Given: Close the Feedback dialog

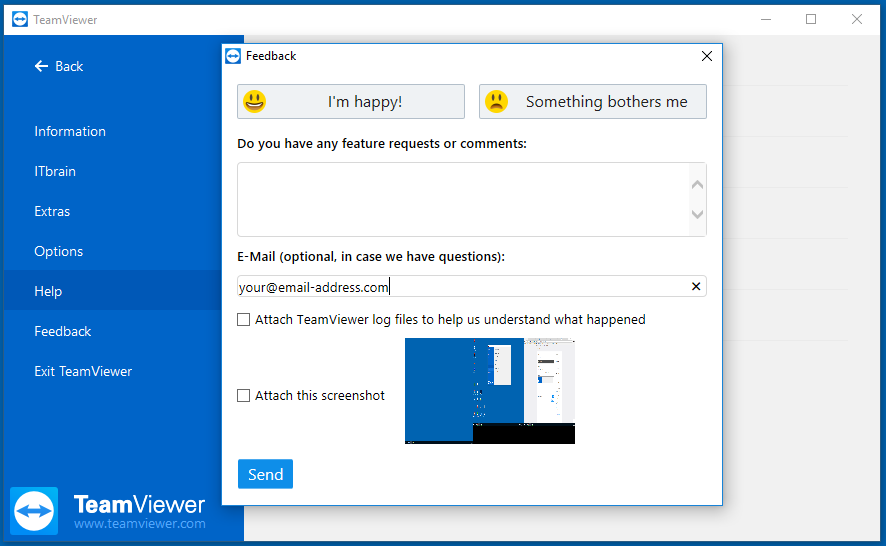Looking at the screenshot, I should coord(707,56).
